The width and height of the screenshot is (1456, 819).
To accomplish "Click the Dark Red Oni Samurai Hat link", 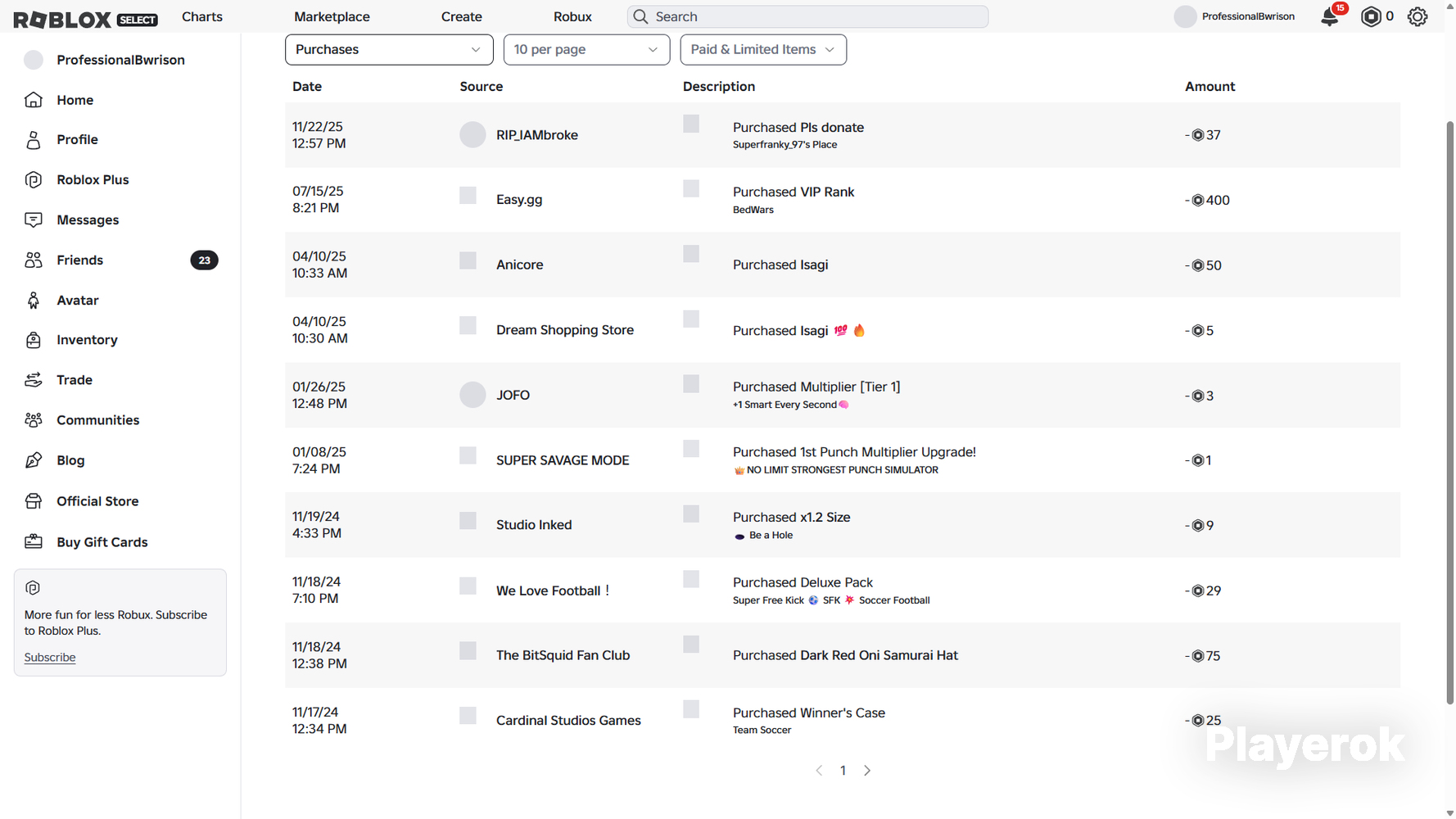I will [879, 655].
